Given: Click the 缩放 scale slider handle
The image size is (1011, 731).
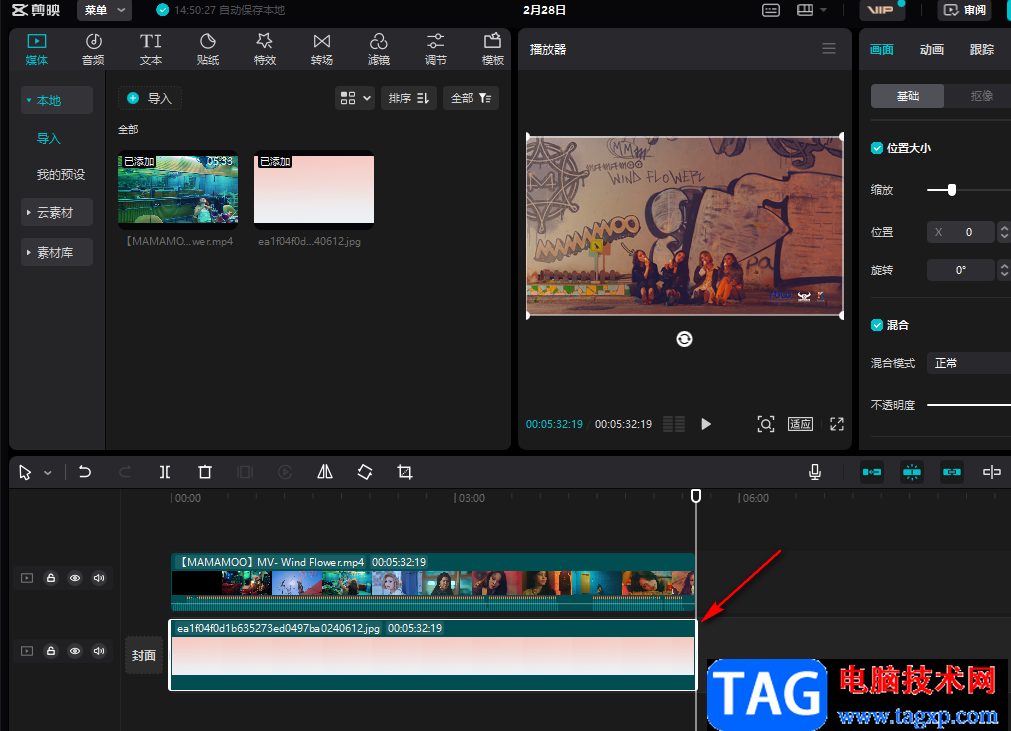Looking at the screenshot, I should pyautogui.click(x=952, y=190).
